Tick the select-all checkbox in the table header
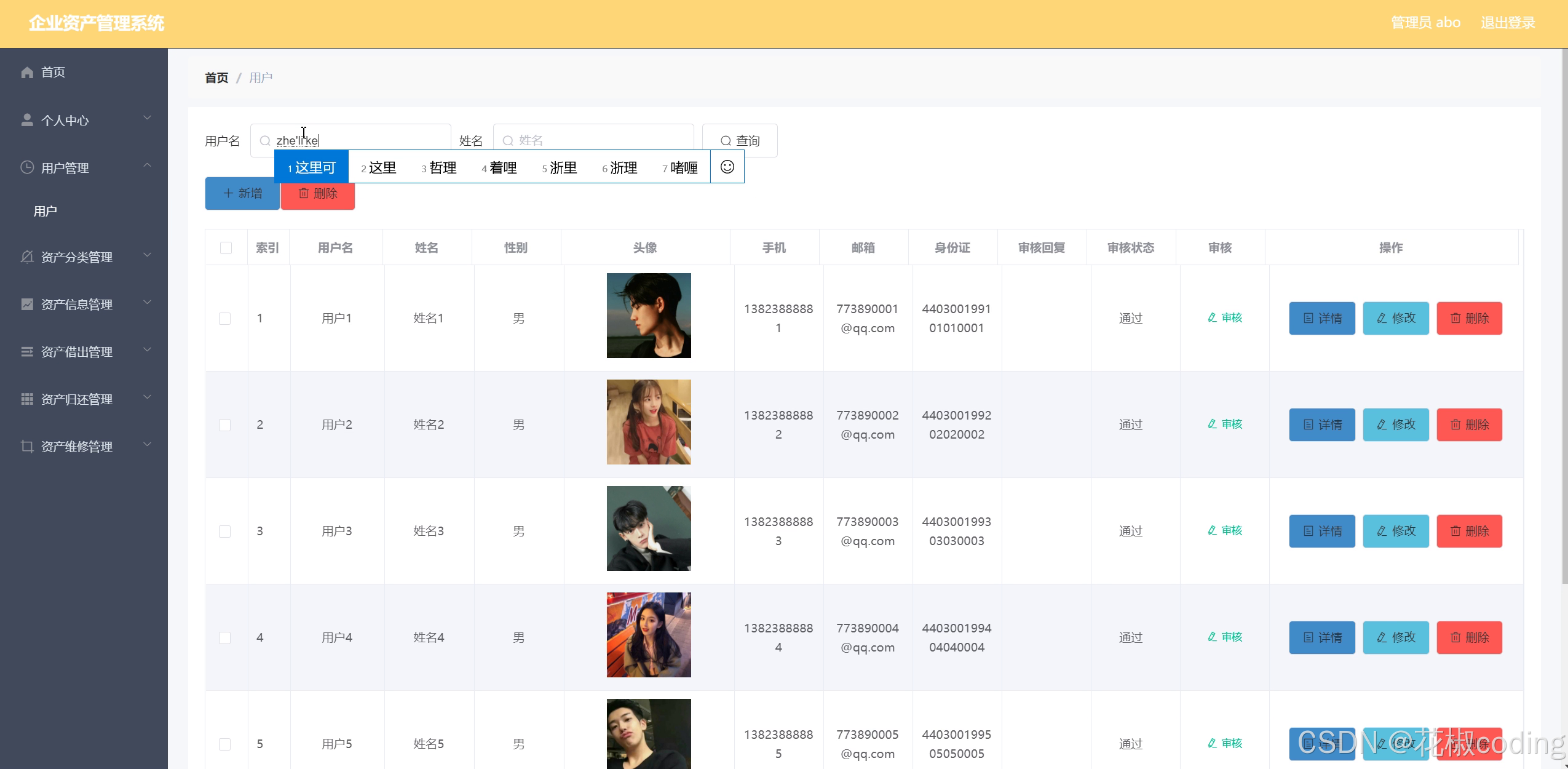The height and width of the screenshot is (769, 1568). [226, 248]
